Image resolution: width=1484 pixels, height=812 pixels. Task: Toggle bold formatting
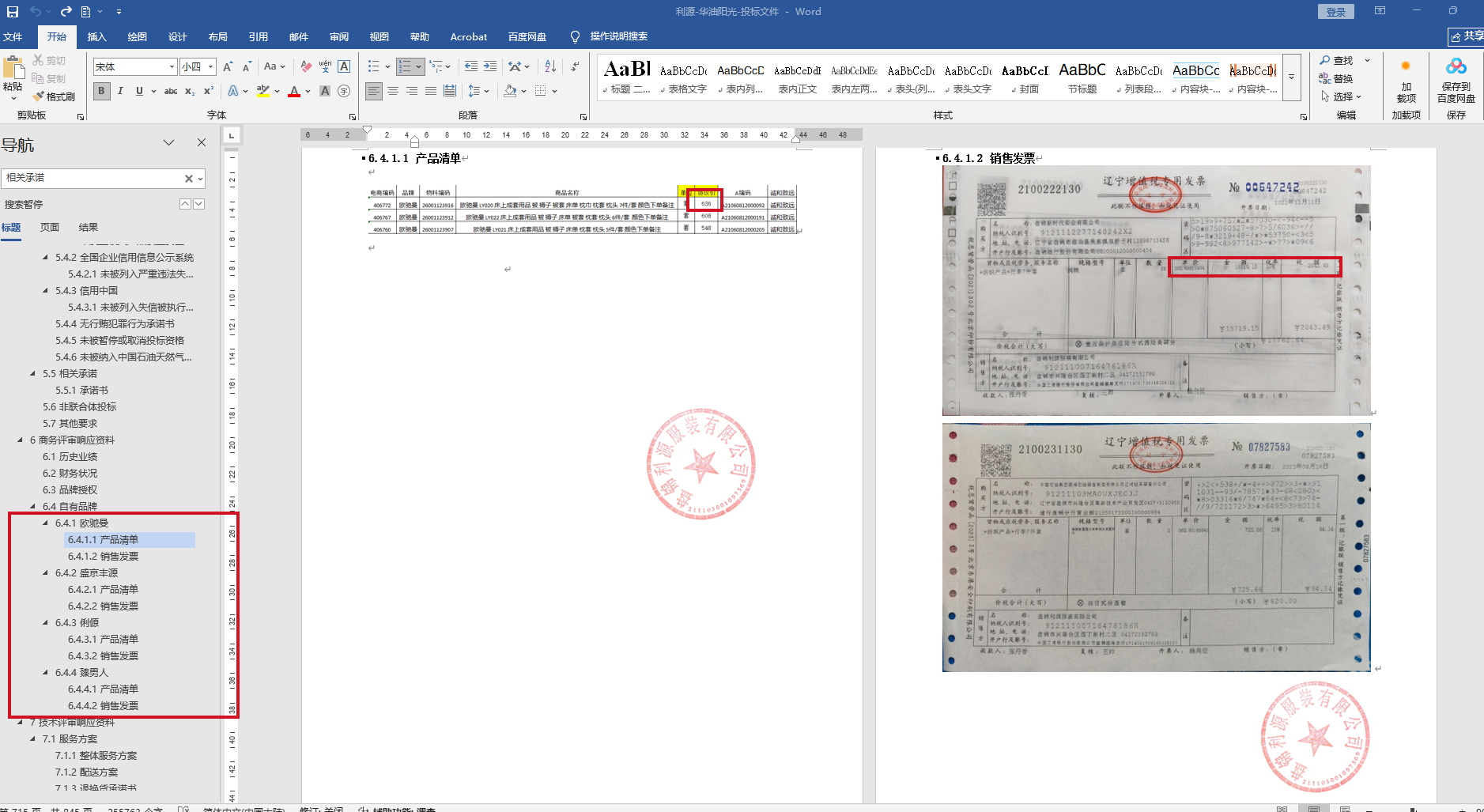[x=101, y=91]
